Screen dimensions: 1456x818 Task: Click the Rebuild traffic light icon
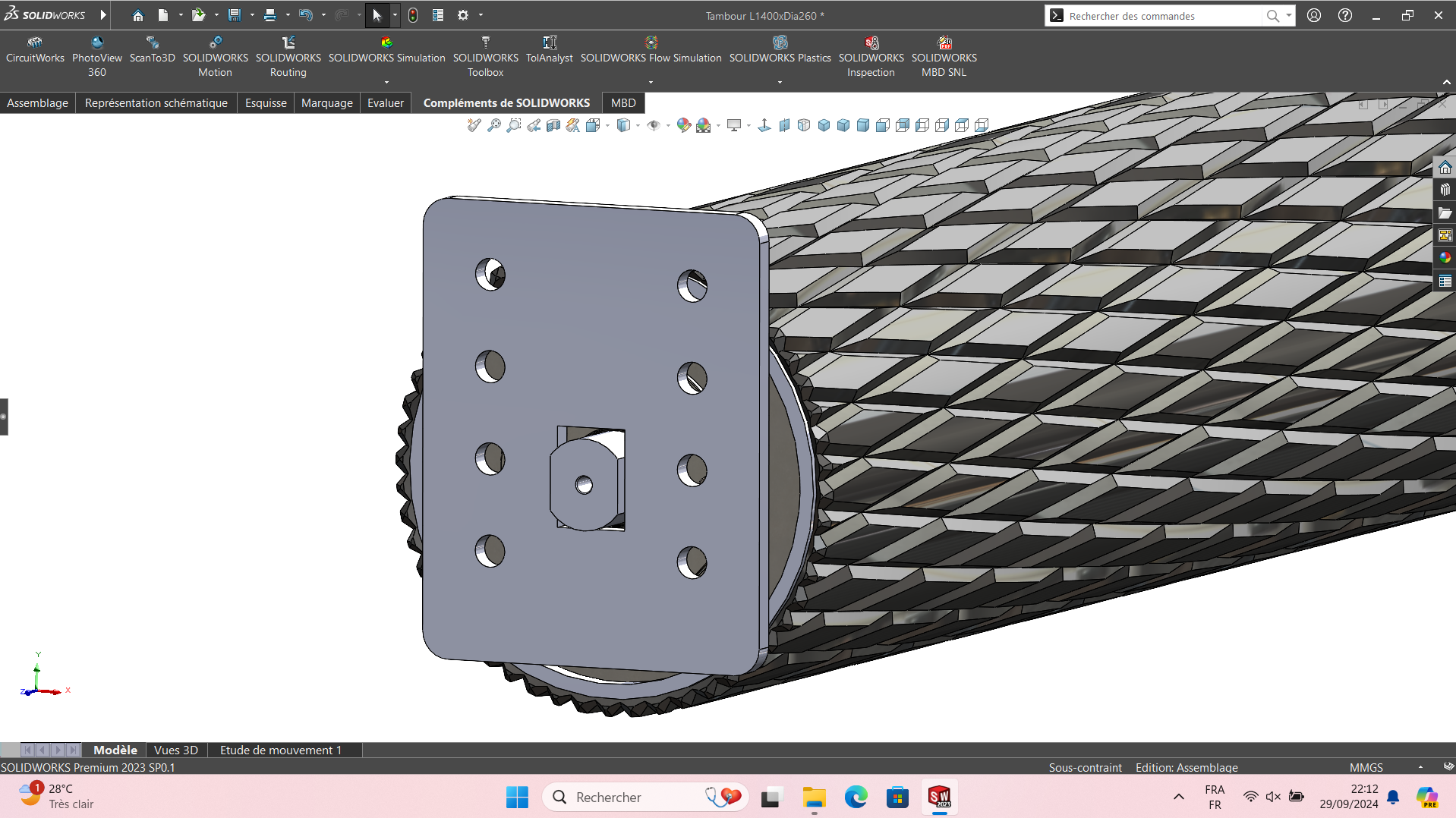413,15
